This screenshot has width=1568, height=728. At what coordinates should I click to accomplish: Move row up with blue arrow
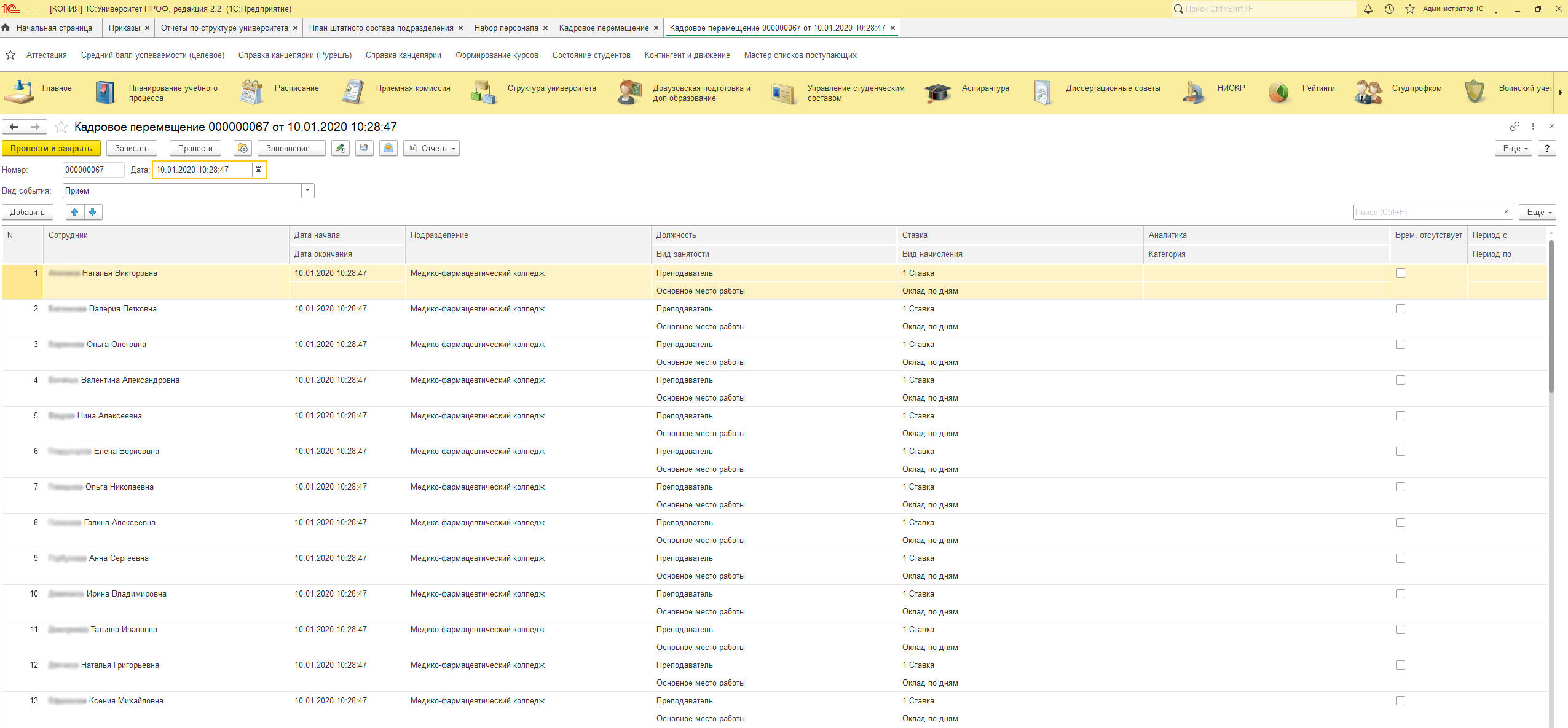tap(75, 212)
